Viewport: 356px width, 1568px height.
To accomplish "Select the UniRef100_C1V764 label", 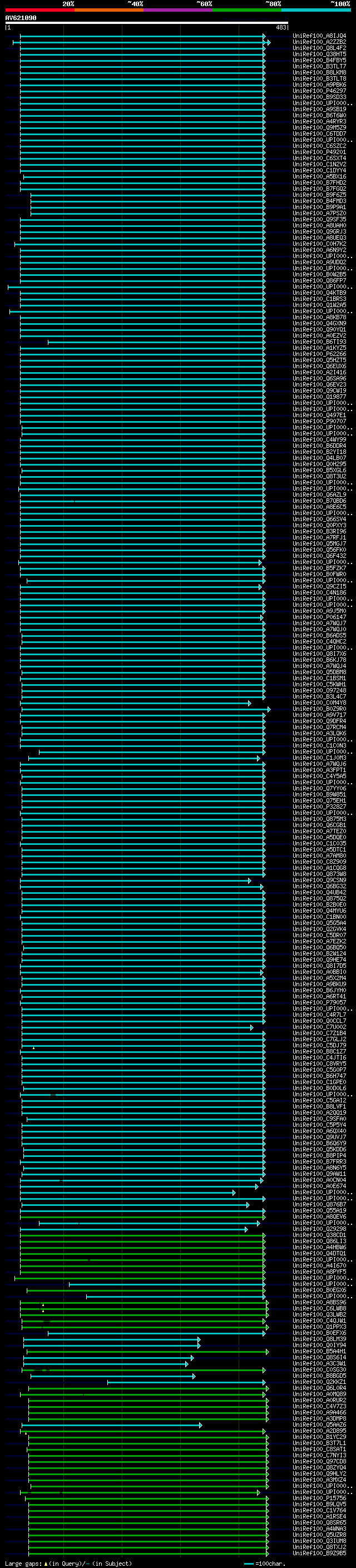I will click(x=319, y=1510).
